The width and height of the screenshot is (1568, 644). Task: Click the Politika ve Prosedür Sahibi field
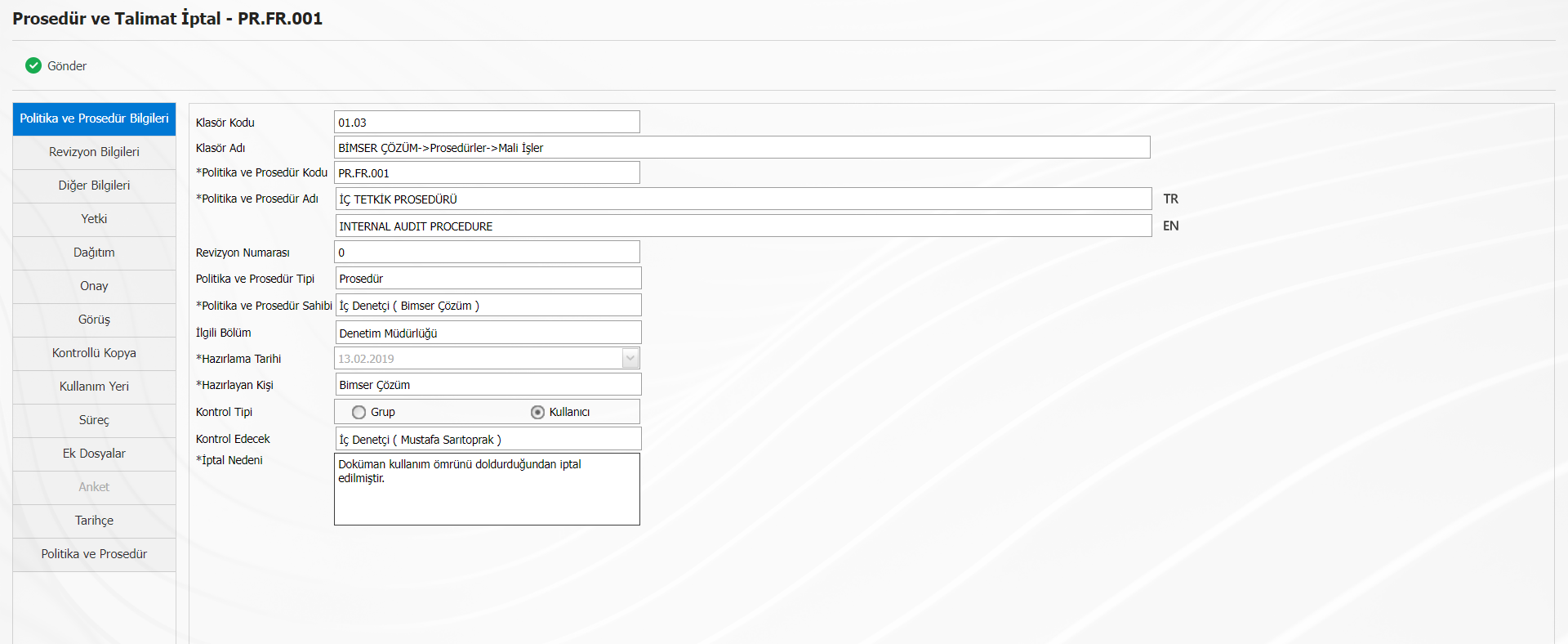point(488,305)
